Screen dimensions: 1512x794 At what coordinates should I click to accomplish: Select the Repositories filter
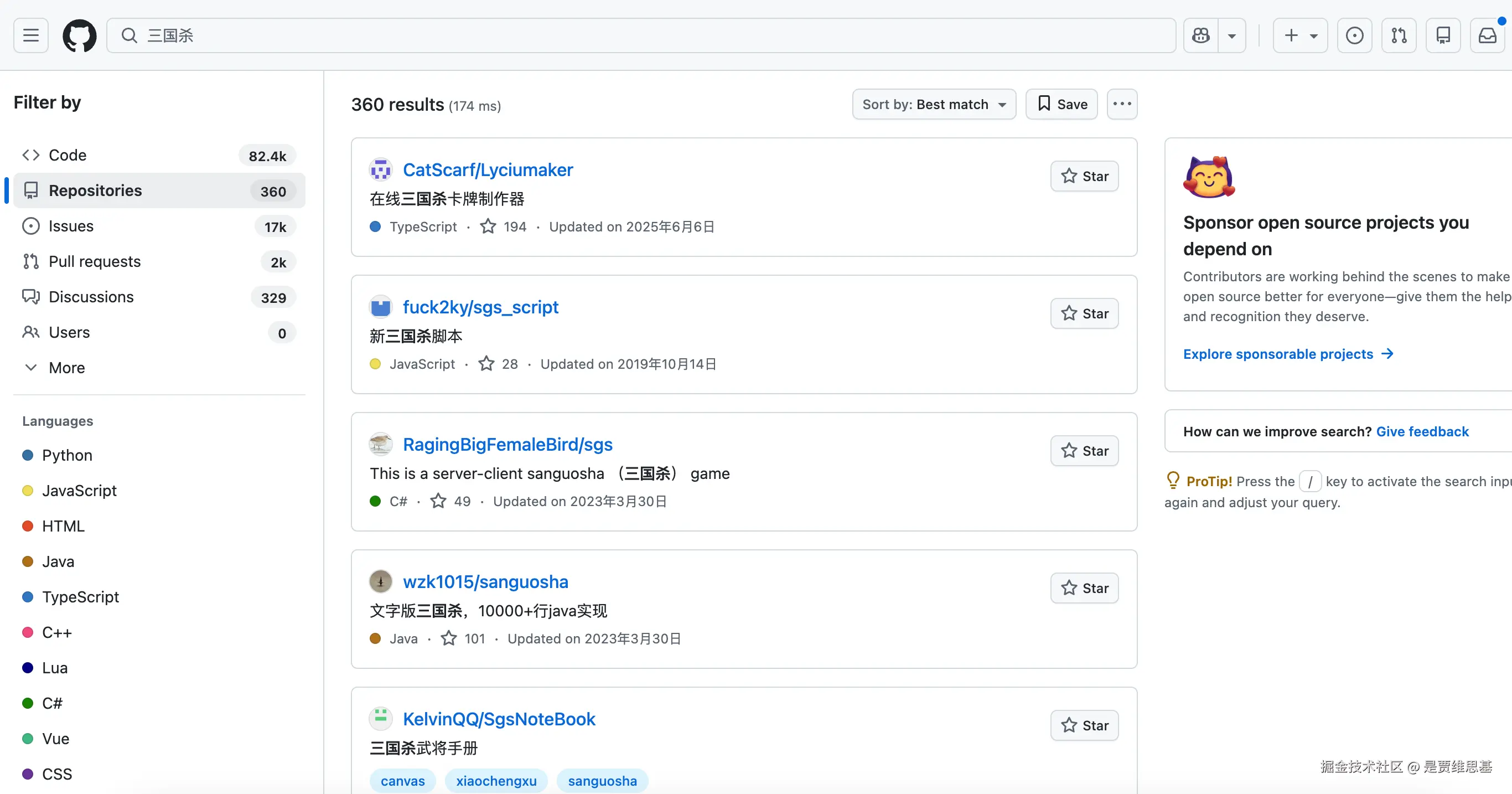[x=159, y=190]
